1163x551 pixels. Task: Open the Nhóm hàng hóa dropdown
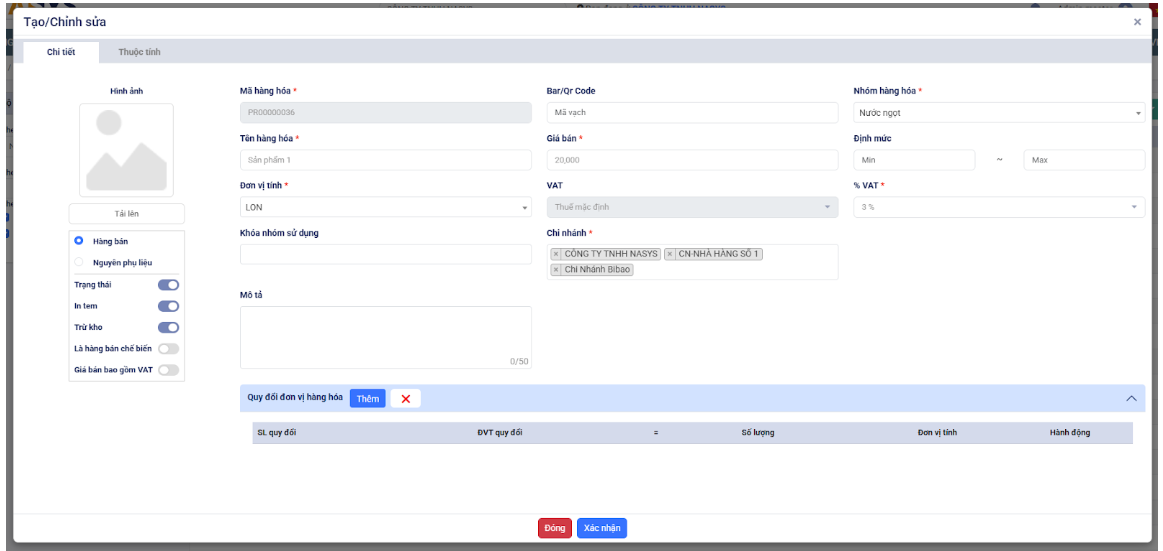[x=998, y=113]
